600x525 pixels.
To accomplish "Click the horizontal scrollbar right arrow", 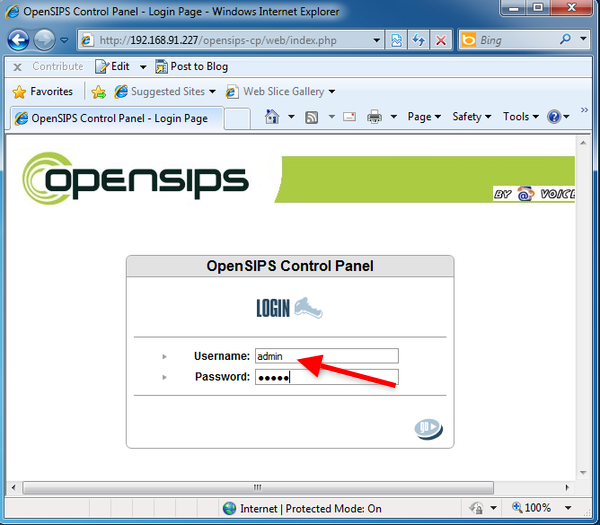I will pyautogui.click(x=567, y=488).
